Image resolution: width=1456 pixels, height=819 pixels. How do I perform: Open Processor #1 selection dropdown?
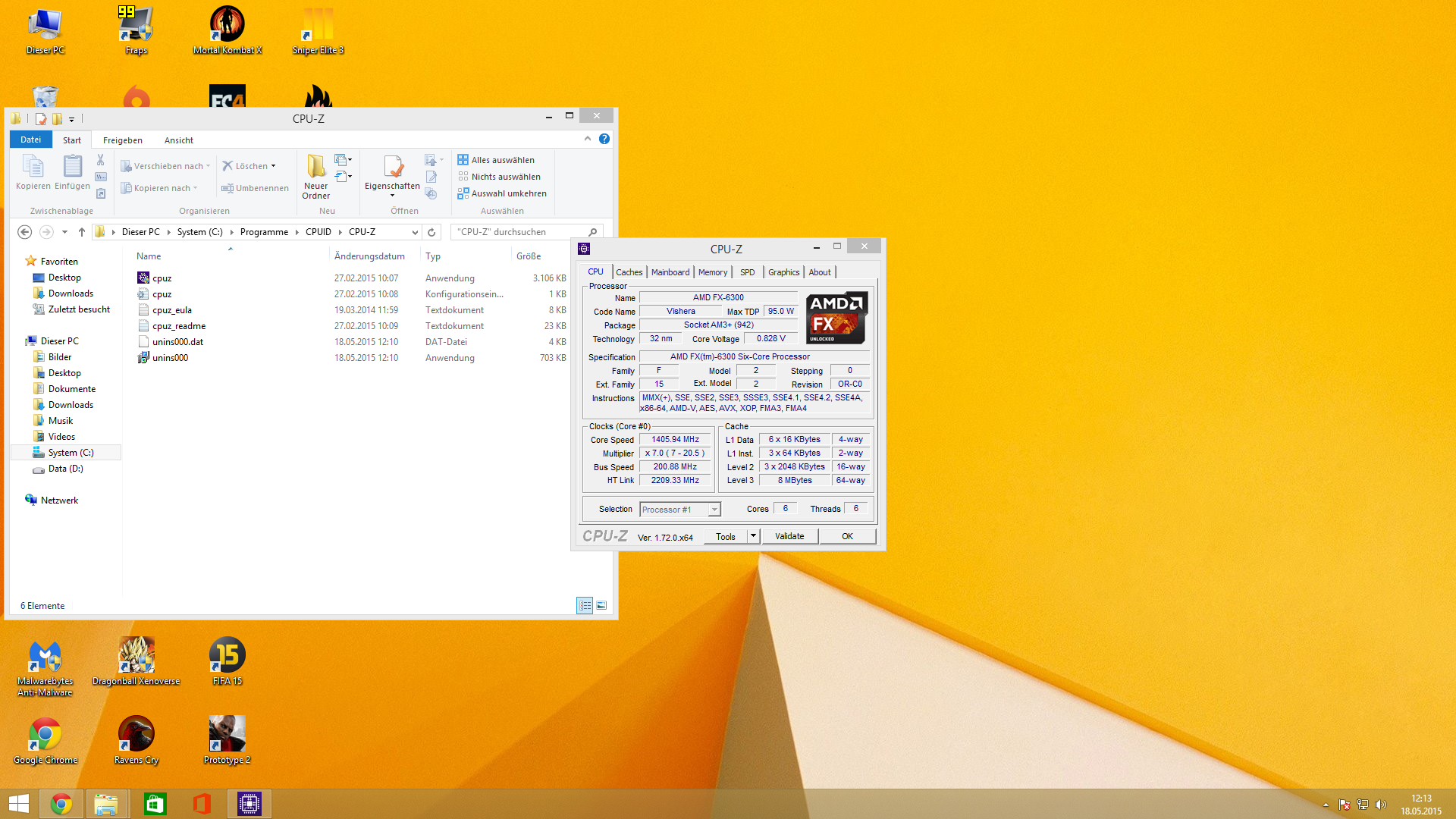[x=714, y=510]
